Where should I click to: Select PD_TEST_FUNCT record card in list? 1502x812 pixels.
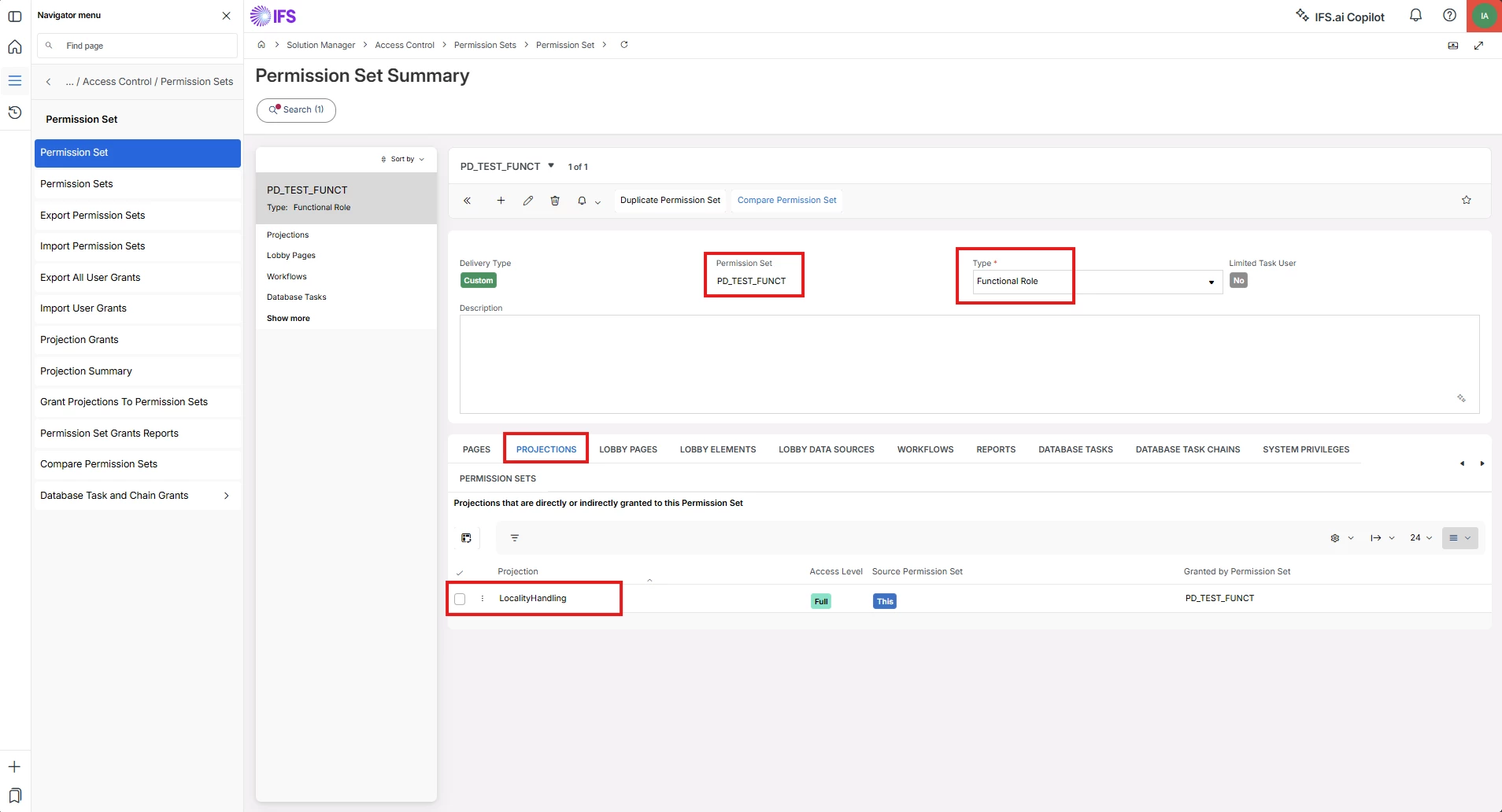[346, 198]
